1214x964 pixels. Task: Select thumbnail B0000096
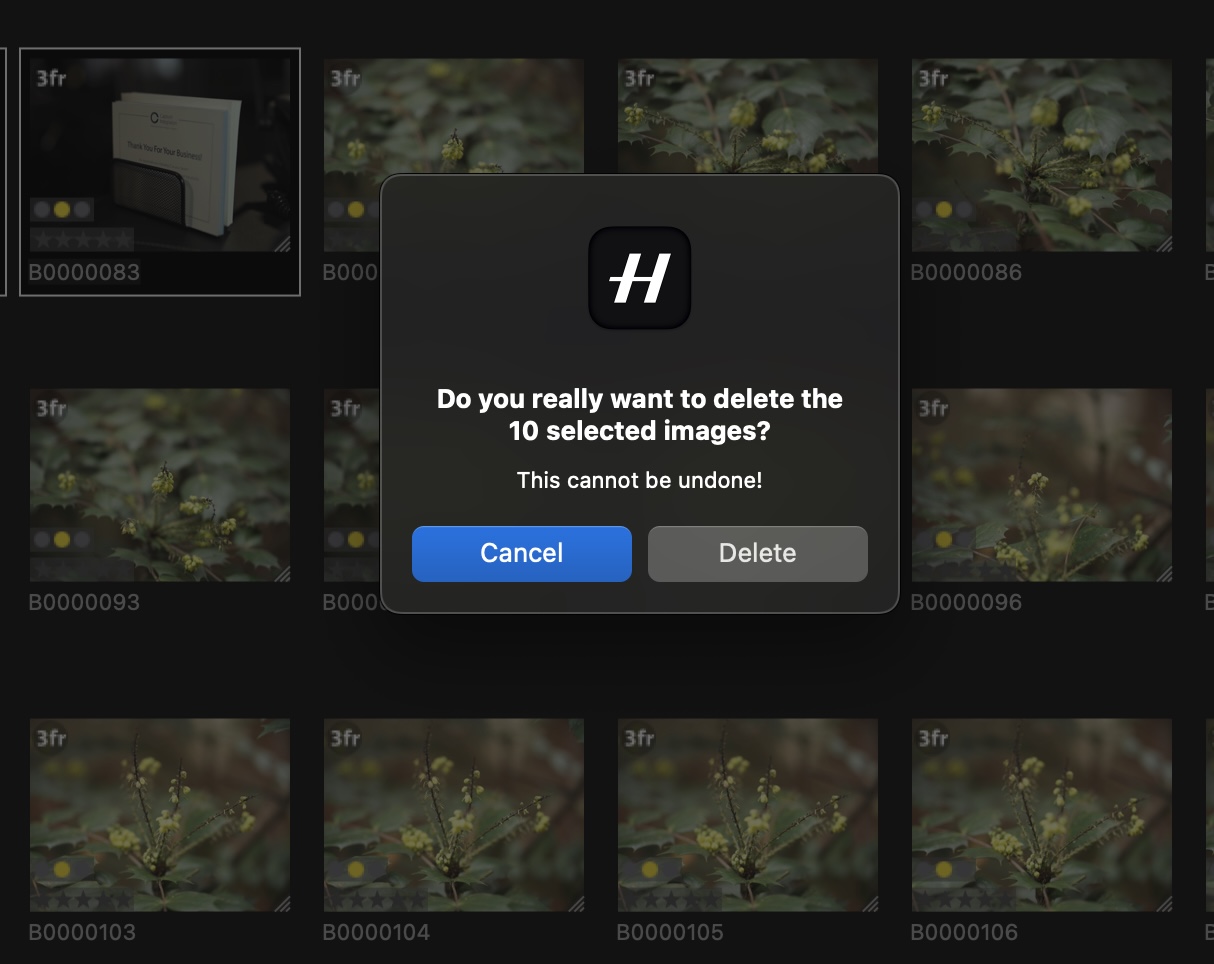pyautogui.click(x=1042, y=485)
